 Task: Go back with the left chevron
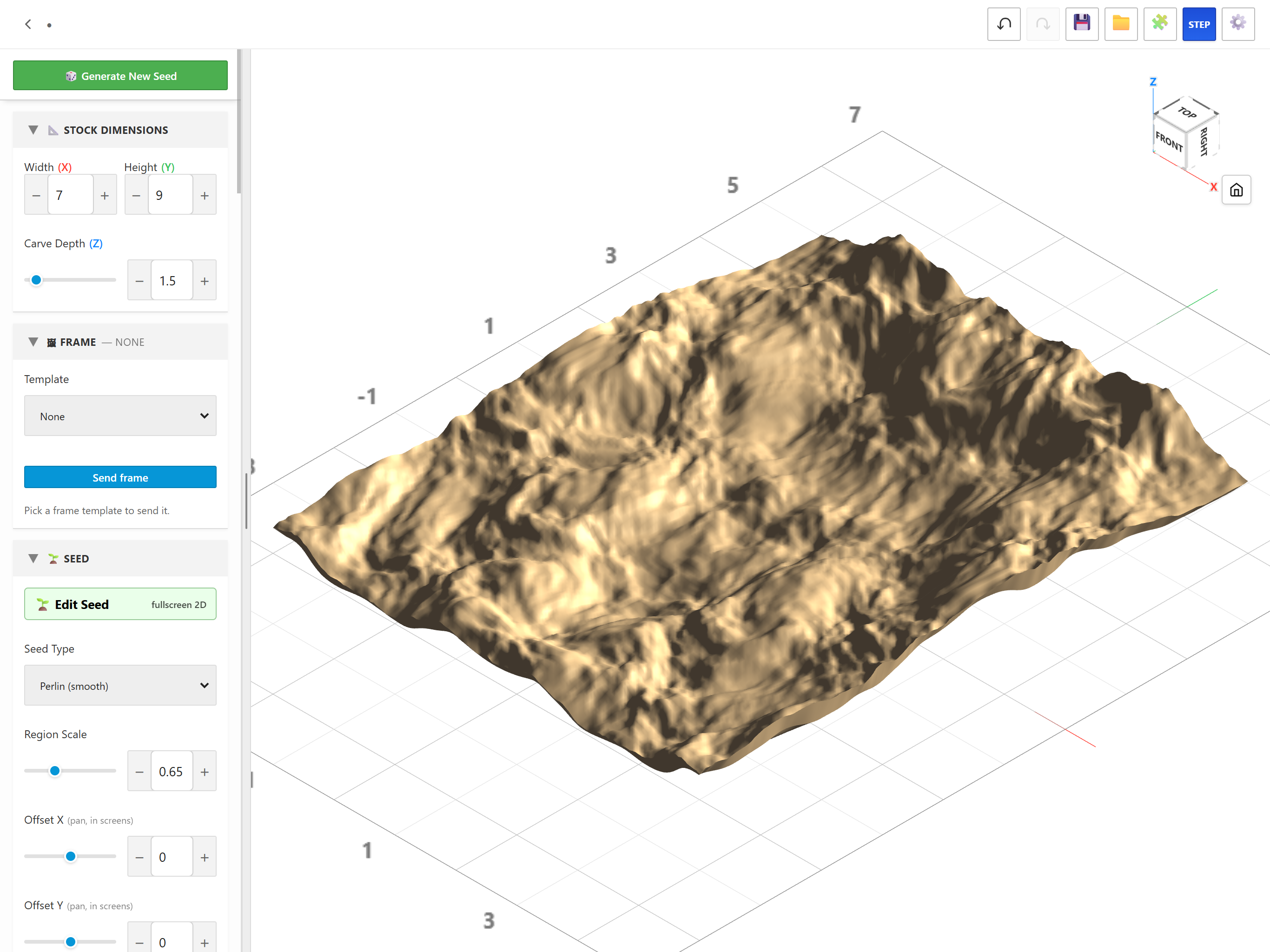[28, 24]
